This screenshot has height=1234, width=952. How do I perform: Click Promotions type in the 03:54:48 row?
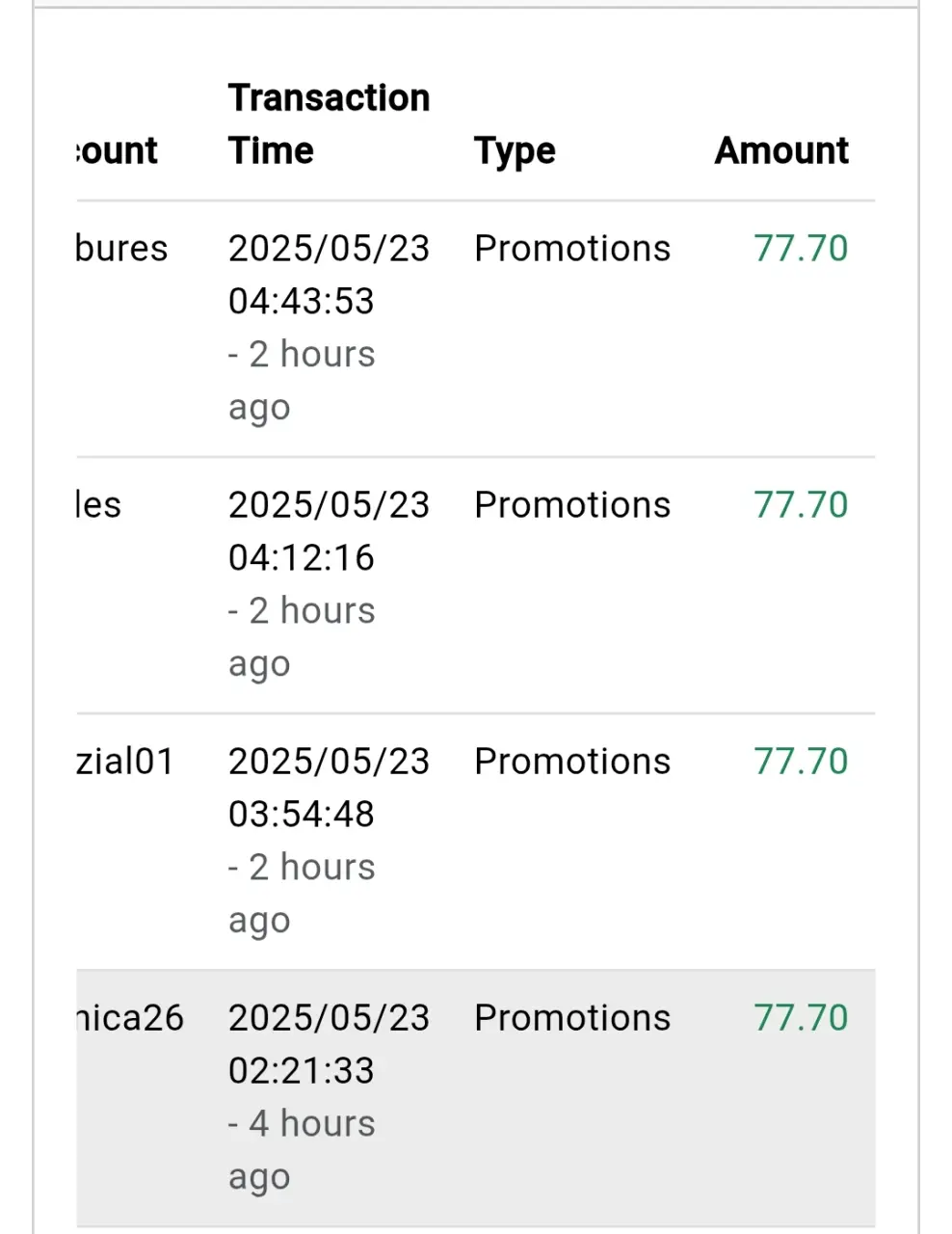click(x=572, y=762)
